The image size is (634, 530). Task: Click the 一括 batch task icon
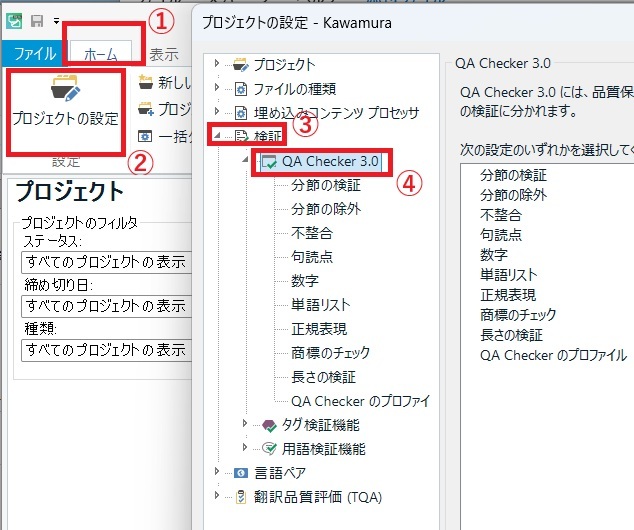click(145, 136)
